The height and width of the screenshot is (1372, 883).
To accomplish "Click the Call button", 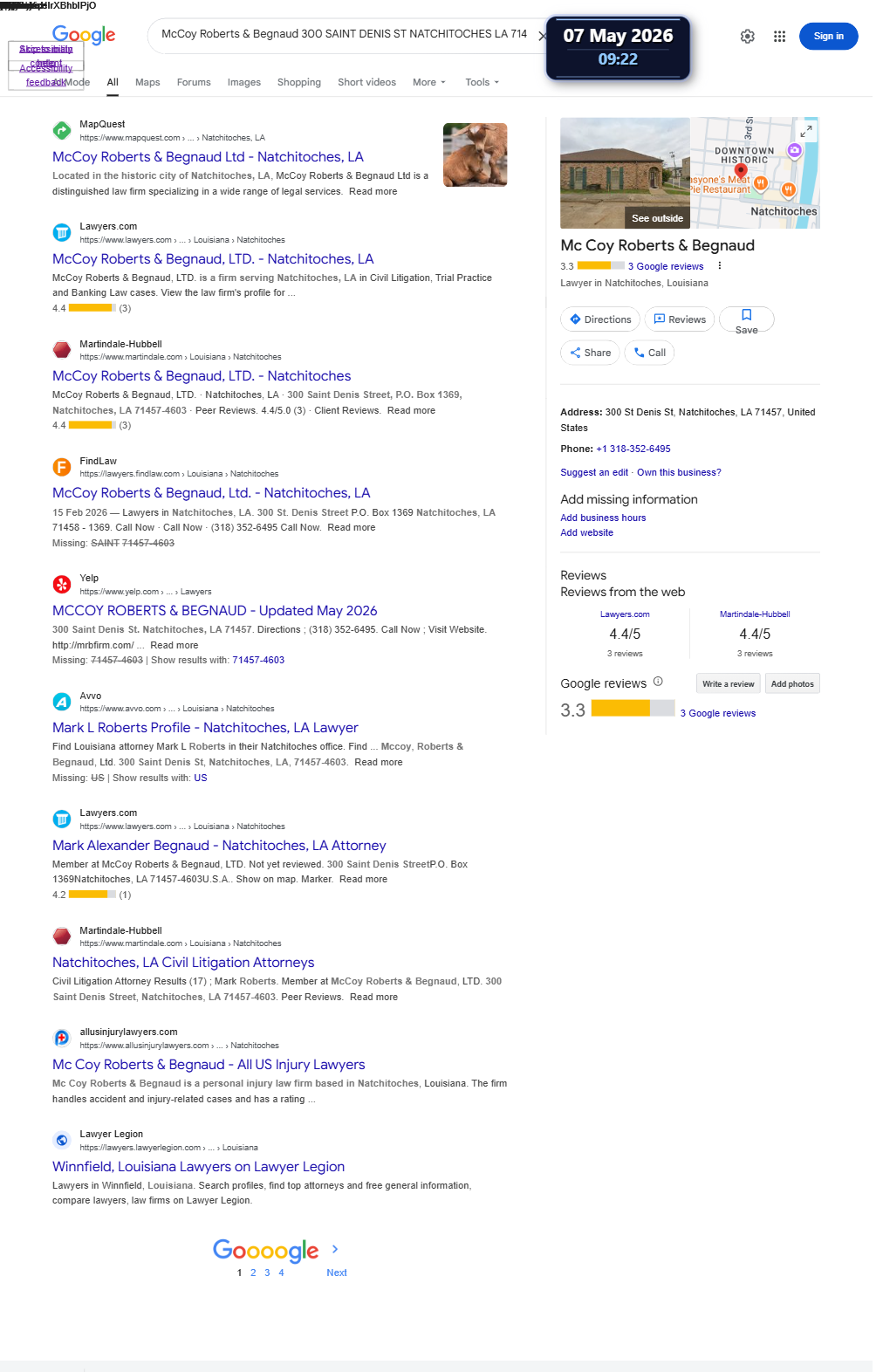I will point(650,353).
